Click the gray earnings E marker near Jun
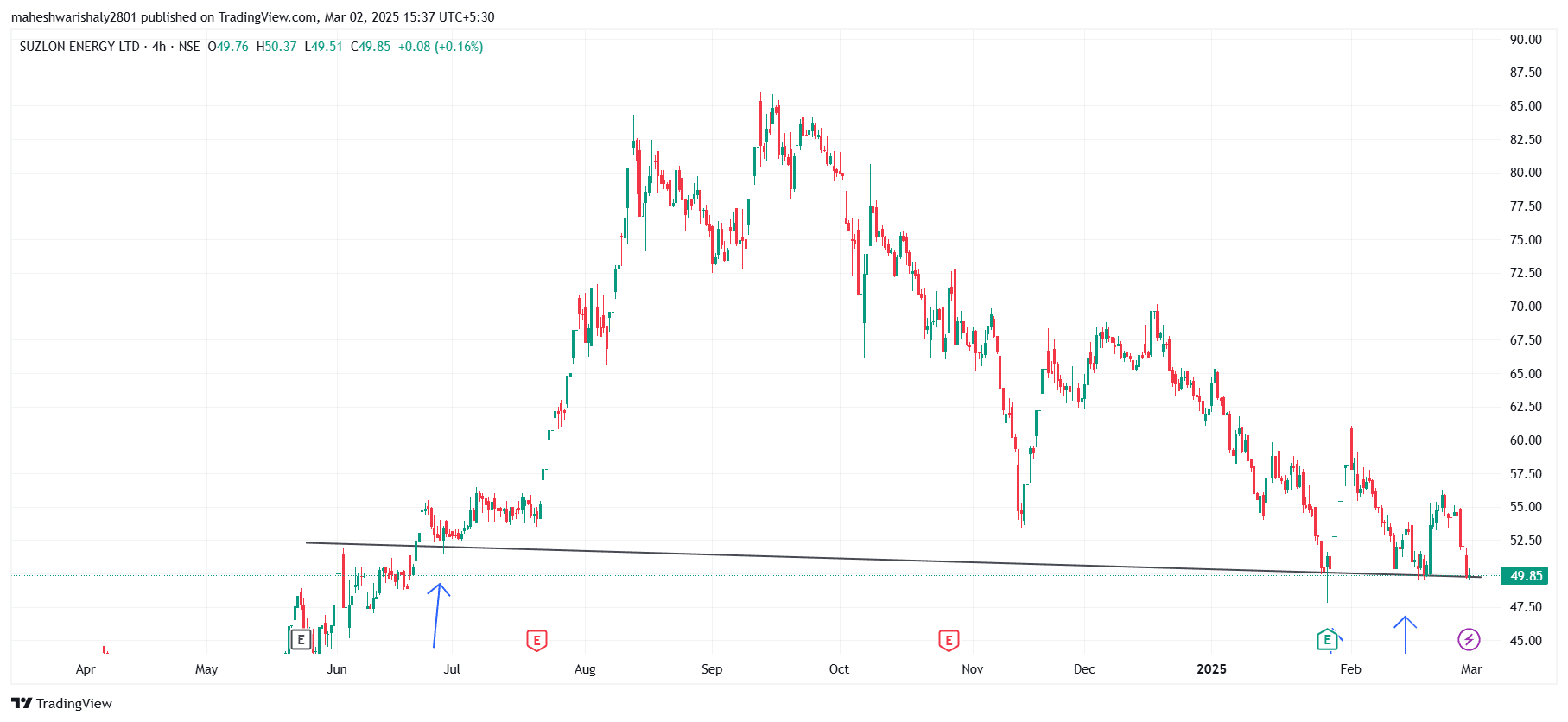The height and width of the screenshot is (722, 1568). click(301, 640)
